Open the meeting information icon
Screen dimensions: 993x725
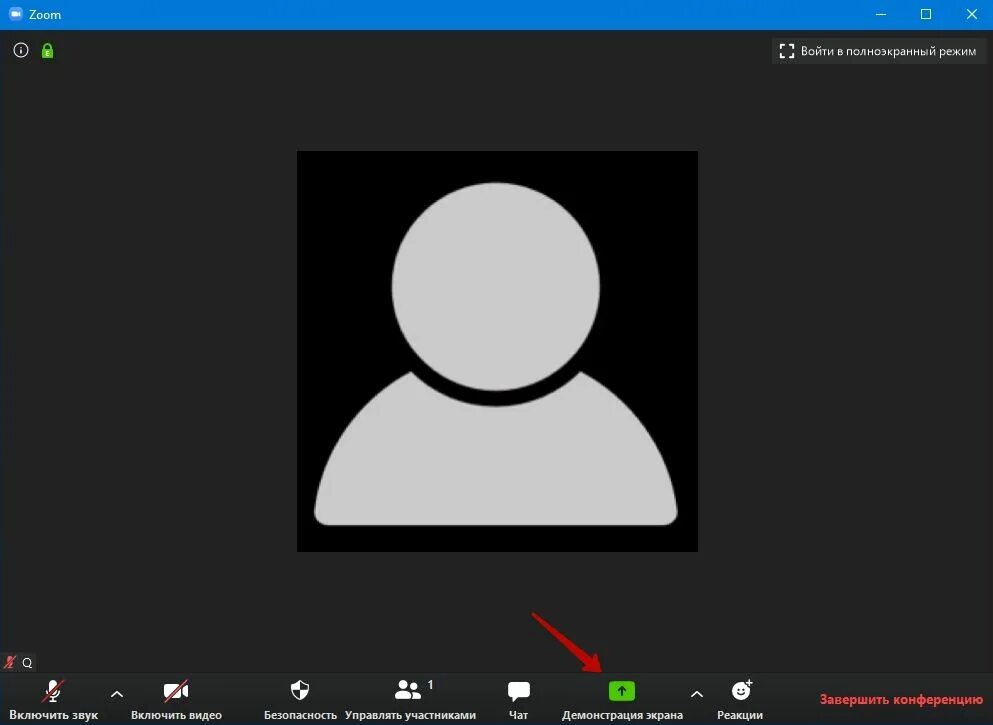point(21,50)
